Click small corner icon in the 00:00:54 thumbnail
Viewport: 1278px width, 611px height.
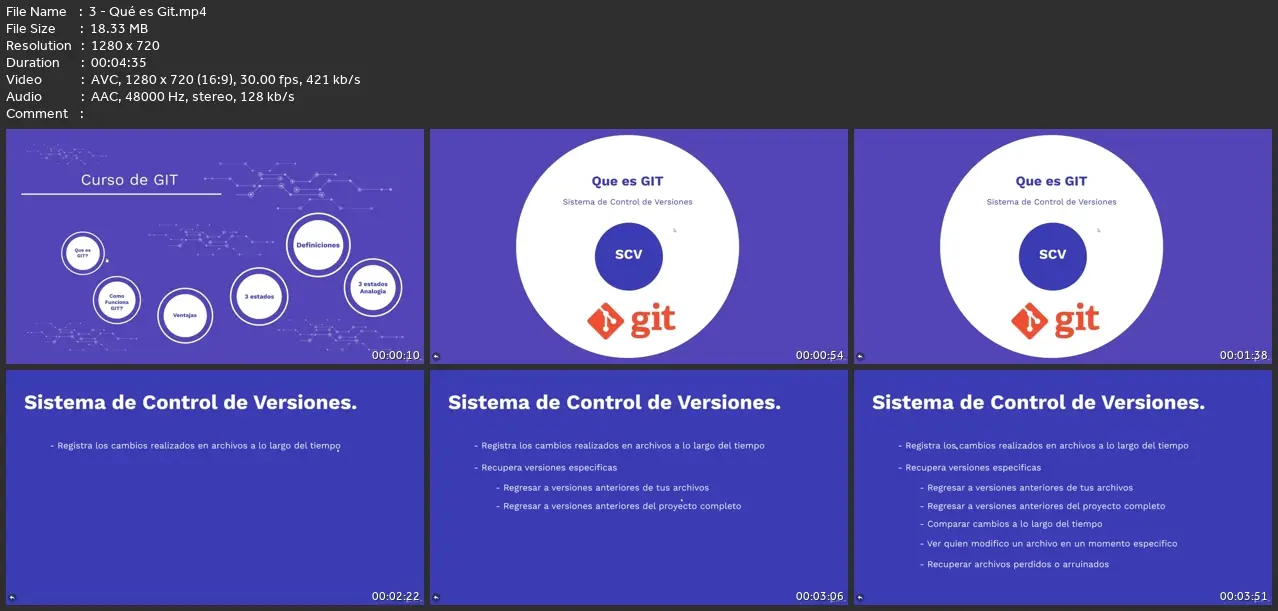[x=436, y=356]
